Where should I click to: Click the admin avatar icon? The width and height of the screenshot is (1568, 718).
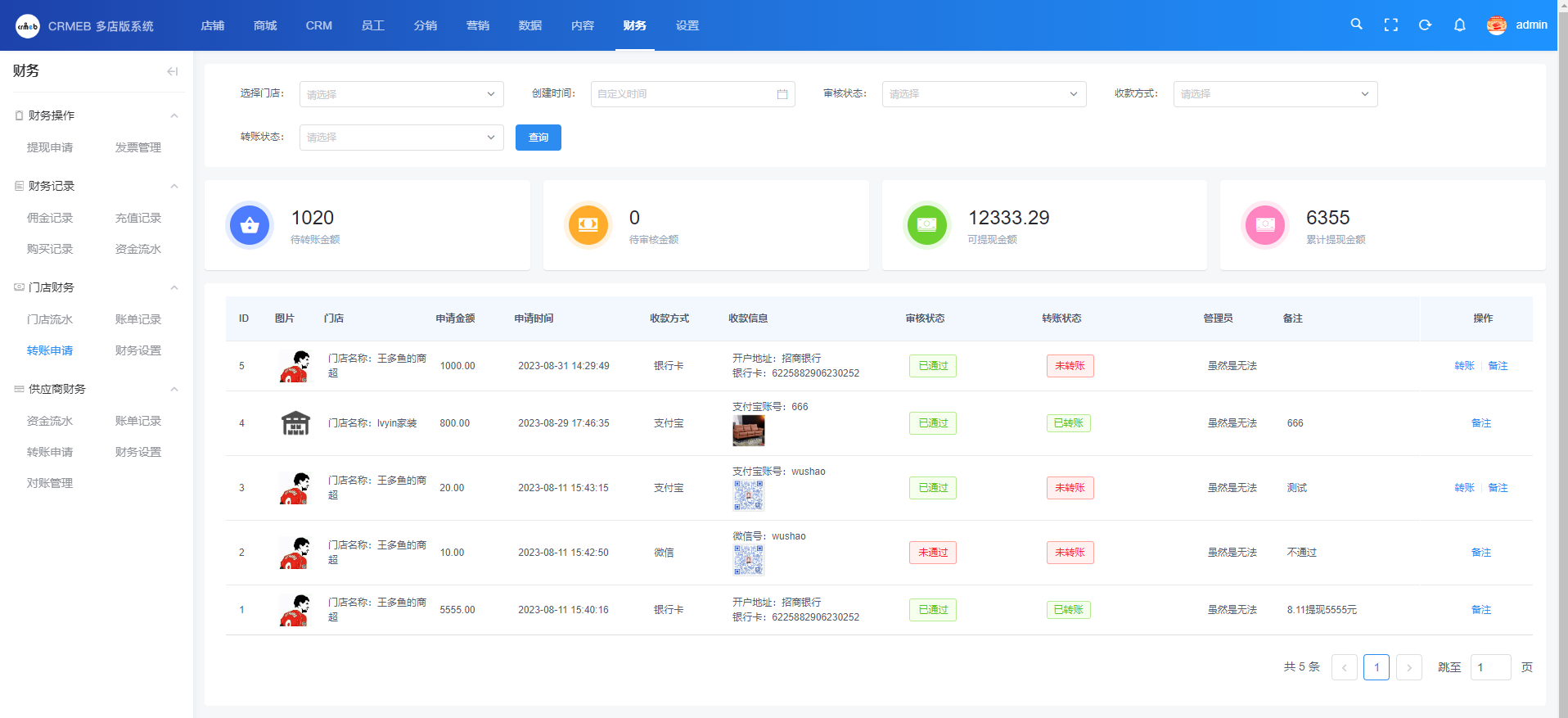coord(1496,25)
